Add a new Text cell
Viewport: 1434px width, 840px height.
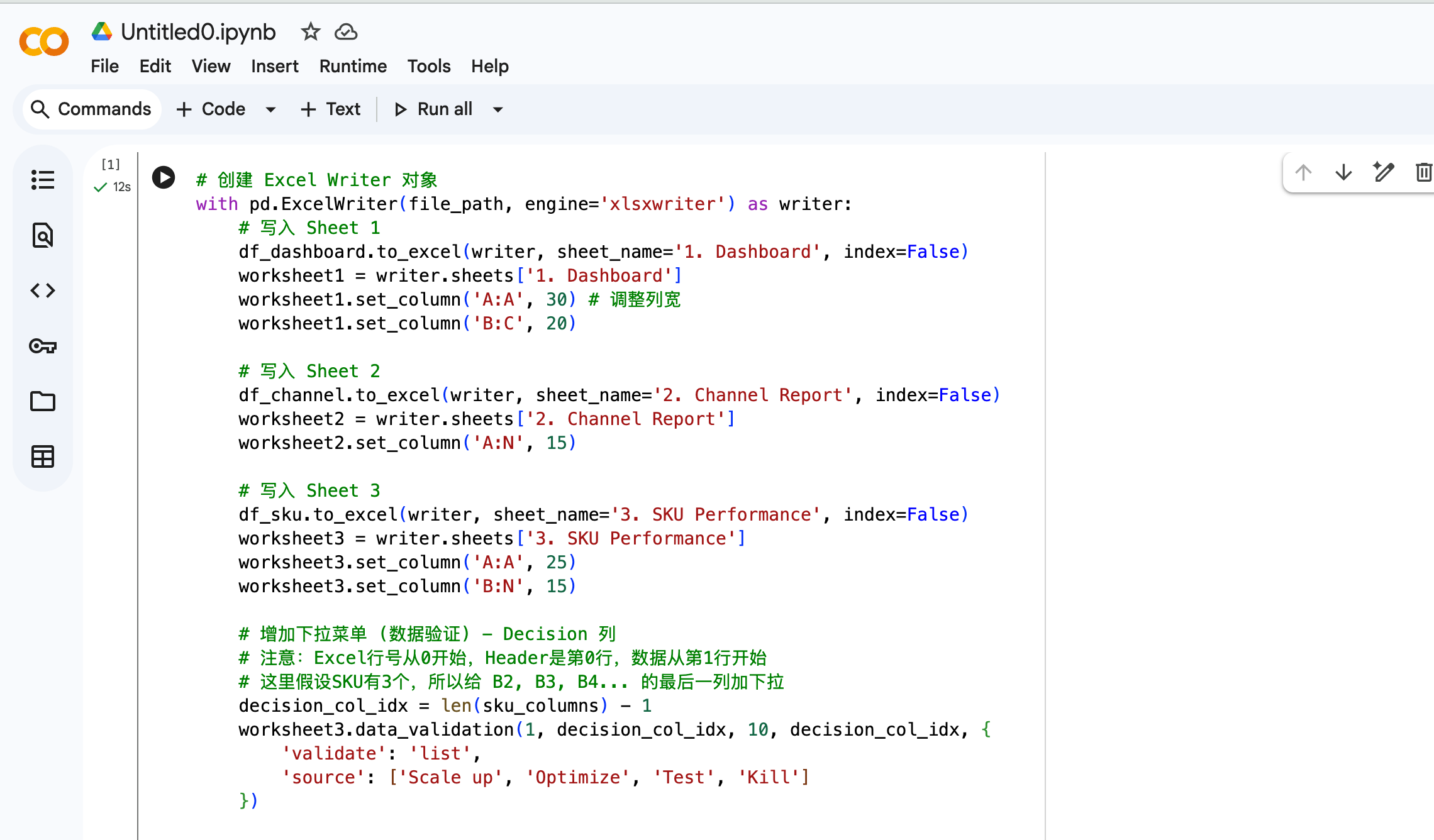coord(331,109)
